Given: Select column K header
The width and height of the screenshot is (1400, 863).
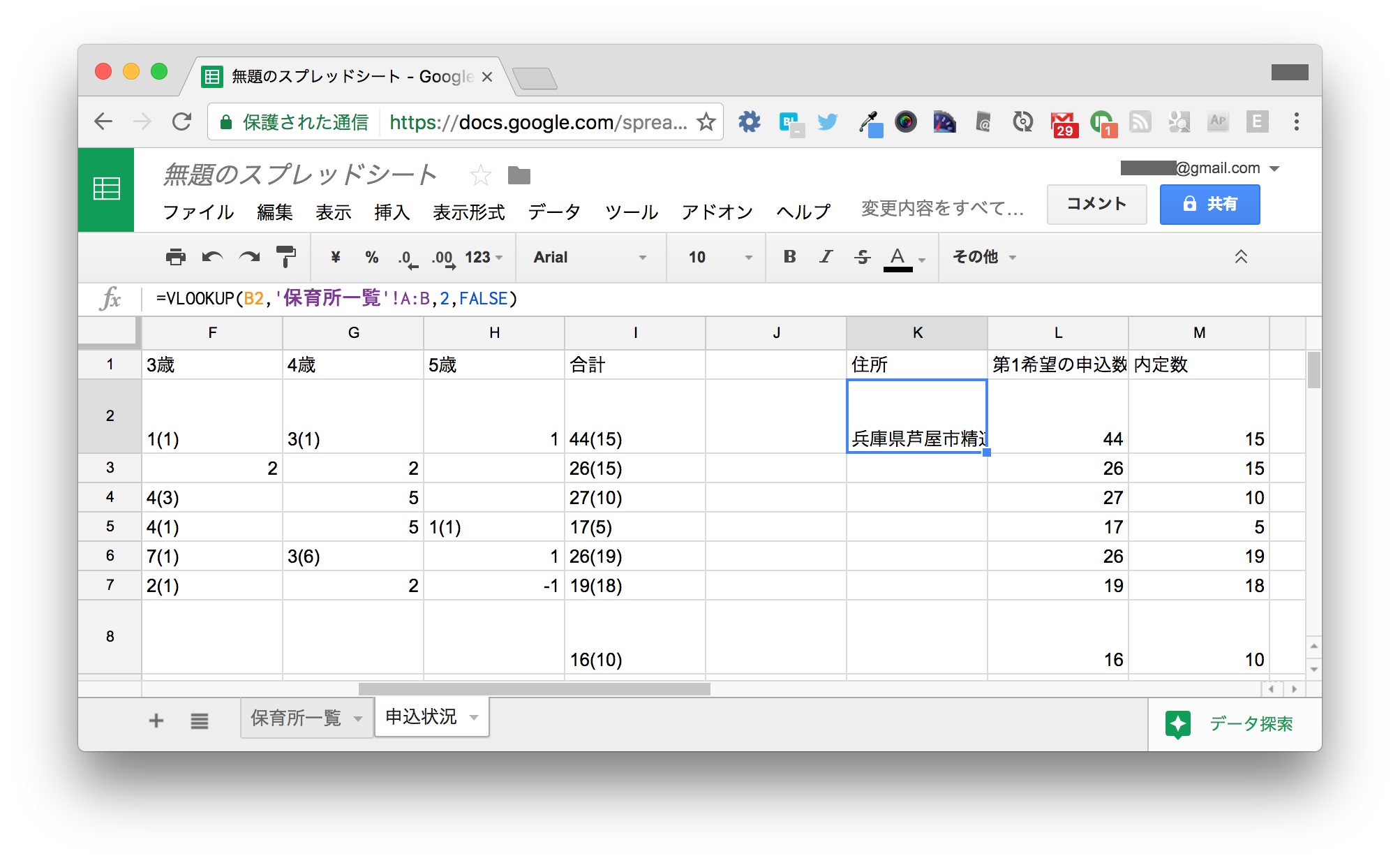Looking at the screenshot, I should coord(917,333).
